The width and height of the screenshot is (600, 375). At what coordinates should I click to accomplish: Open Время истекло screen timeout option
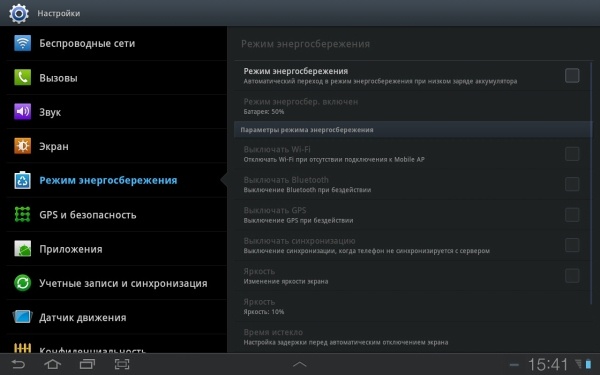point(412,337)
